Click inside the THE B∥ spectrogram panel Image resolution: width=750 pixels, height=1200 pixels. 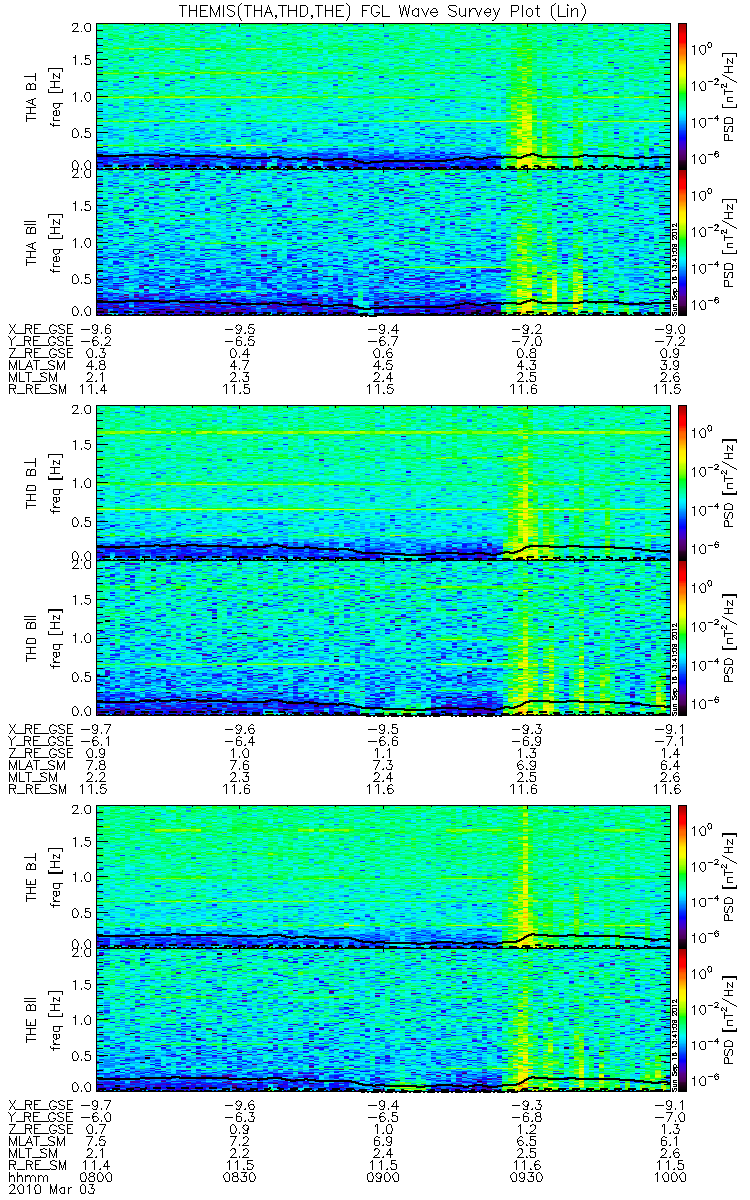coord(381,1019)
